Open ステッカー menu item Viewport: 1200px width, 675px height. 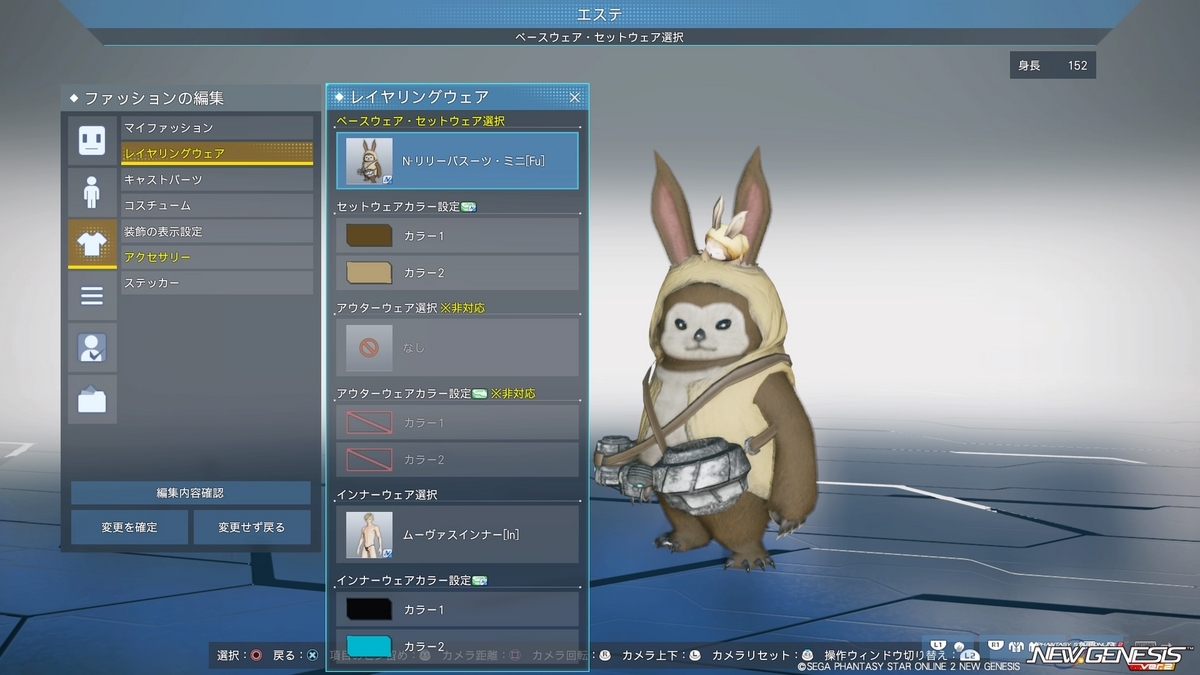(x=217, y=283)
